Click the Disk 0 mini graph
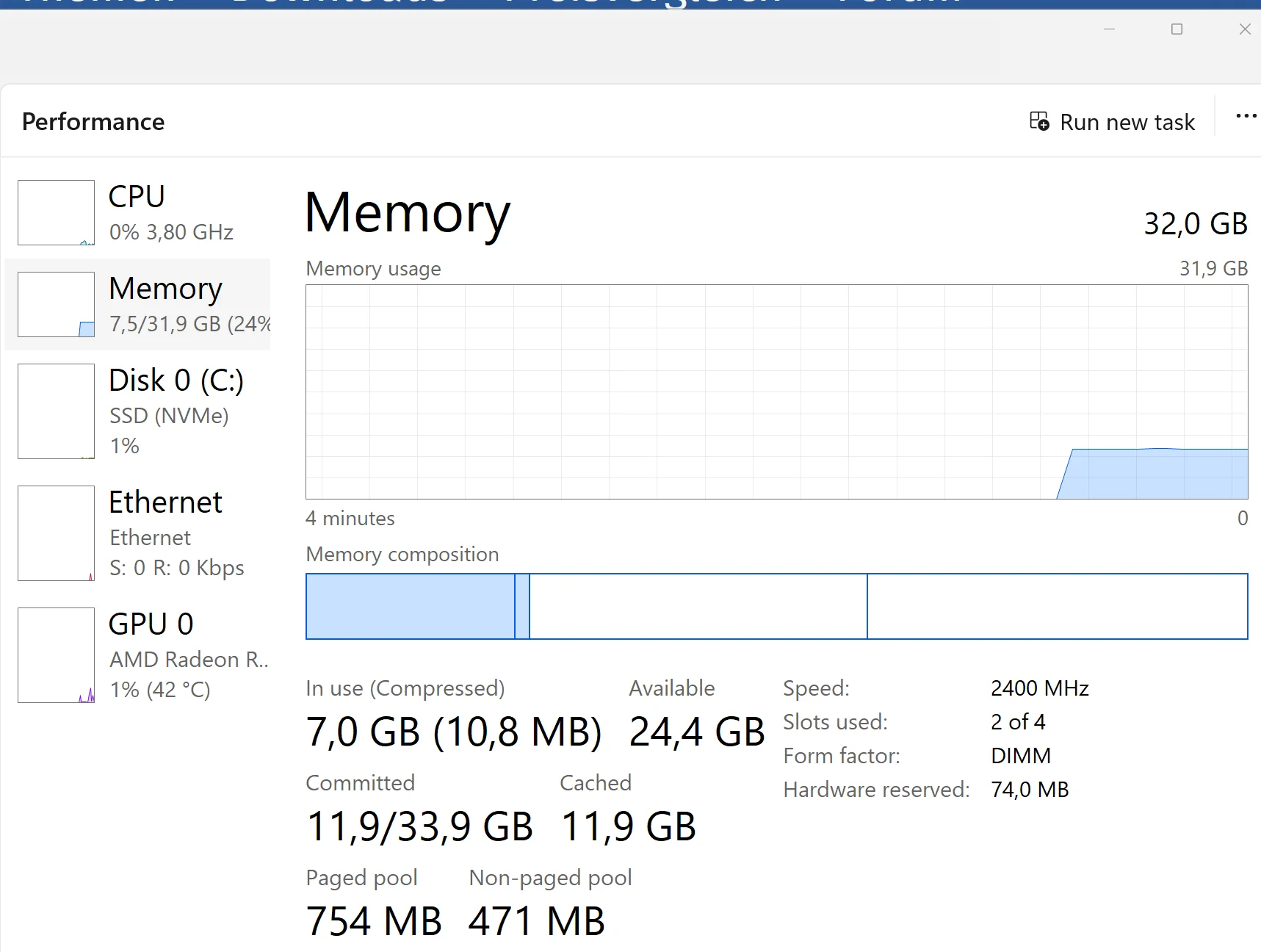 coord(56,411)
